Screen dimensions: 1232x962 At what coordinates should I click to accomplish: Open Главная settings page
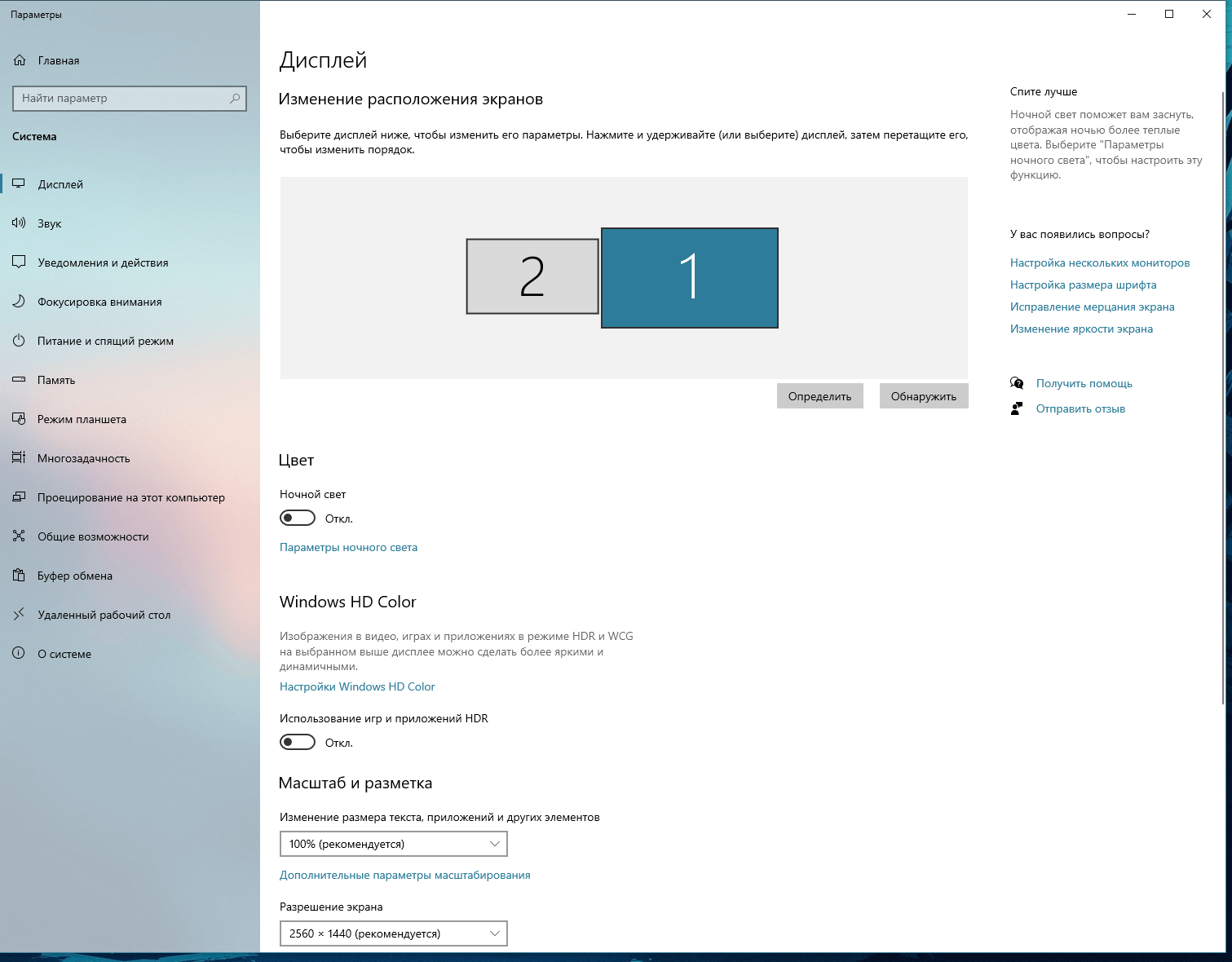130,60
